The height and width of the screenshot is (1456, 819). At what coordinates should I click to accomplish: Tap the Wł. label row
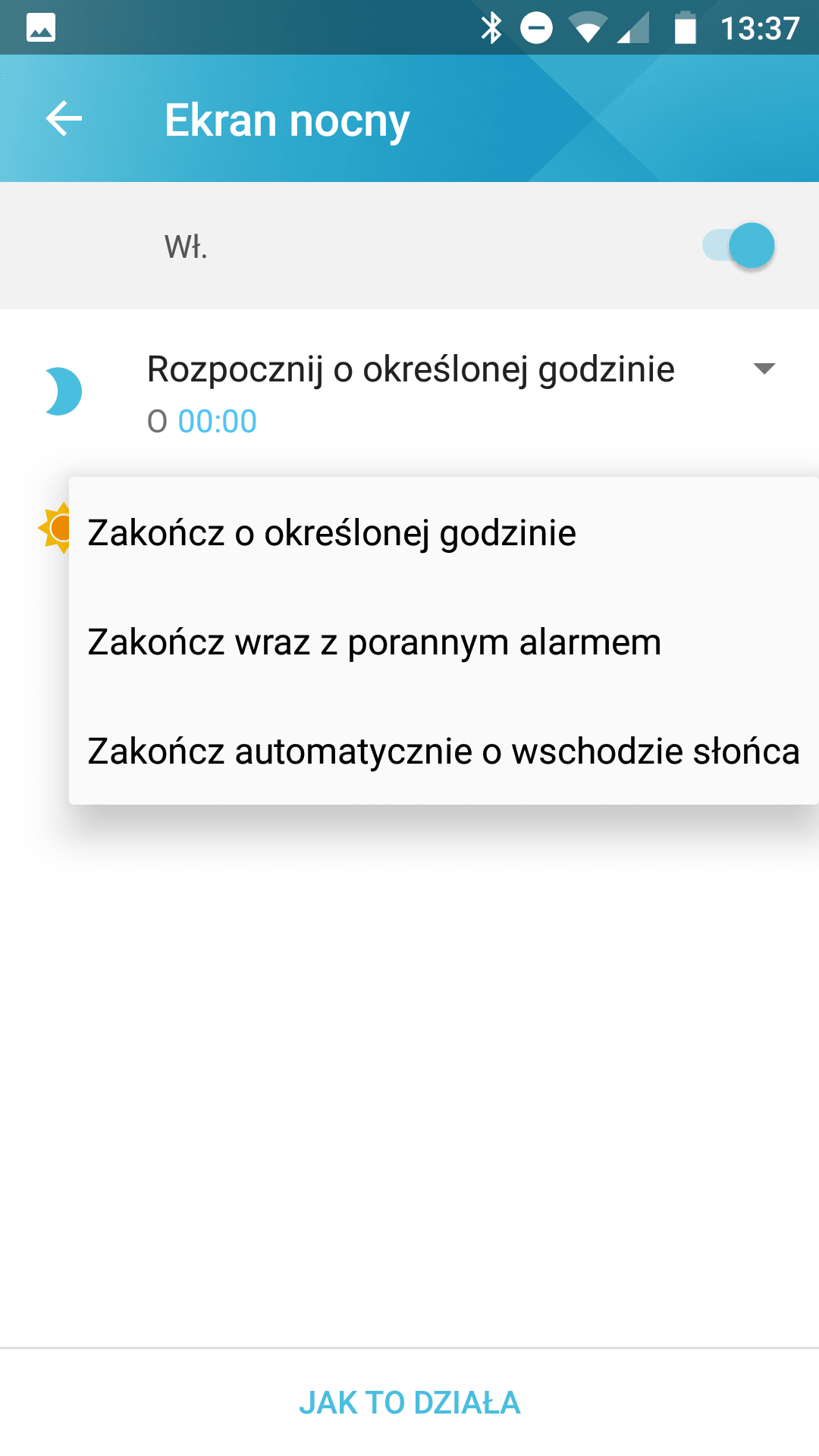(409, 246)
